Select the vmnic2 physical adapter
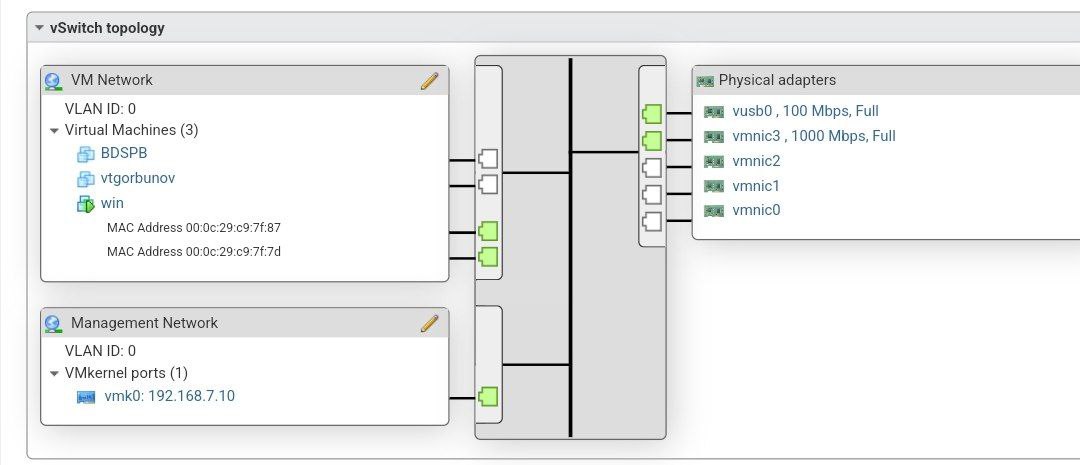This screenshot has height=465, width=1080. click(x=756, y=161)
